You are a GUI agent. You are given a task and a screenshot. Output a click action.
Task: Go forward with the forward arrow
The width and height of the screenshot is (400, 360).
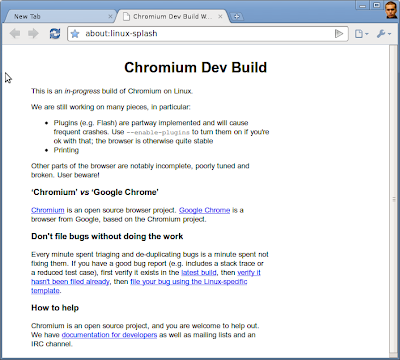pos(33,34)
